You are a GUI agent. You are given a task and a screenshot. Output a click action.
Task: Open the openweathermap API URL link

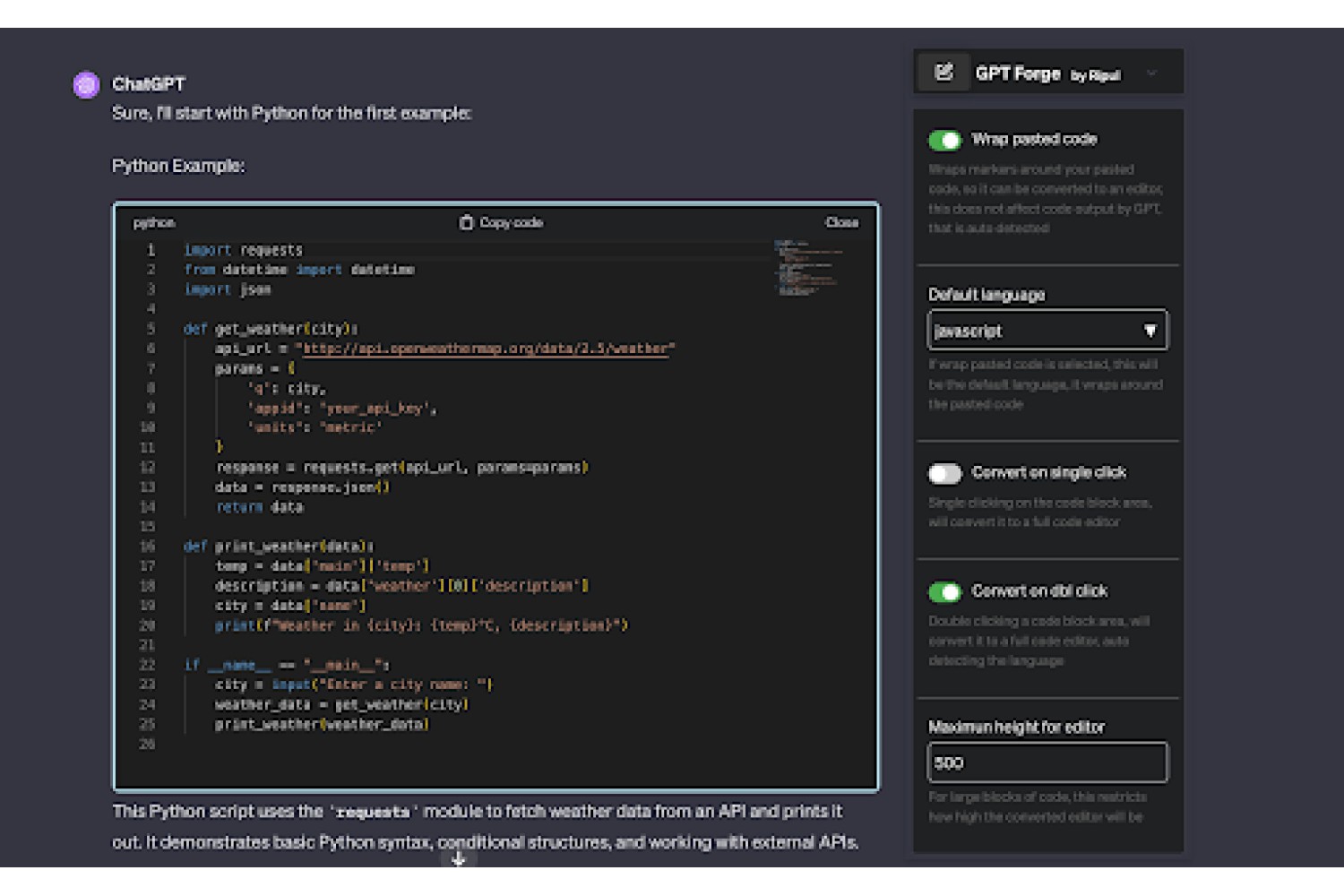(x=485, y=349)
